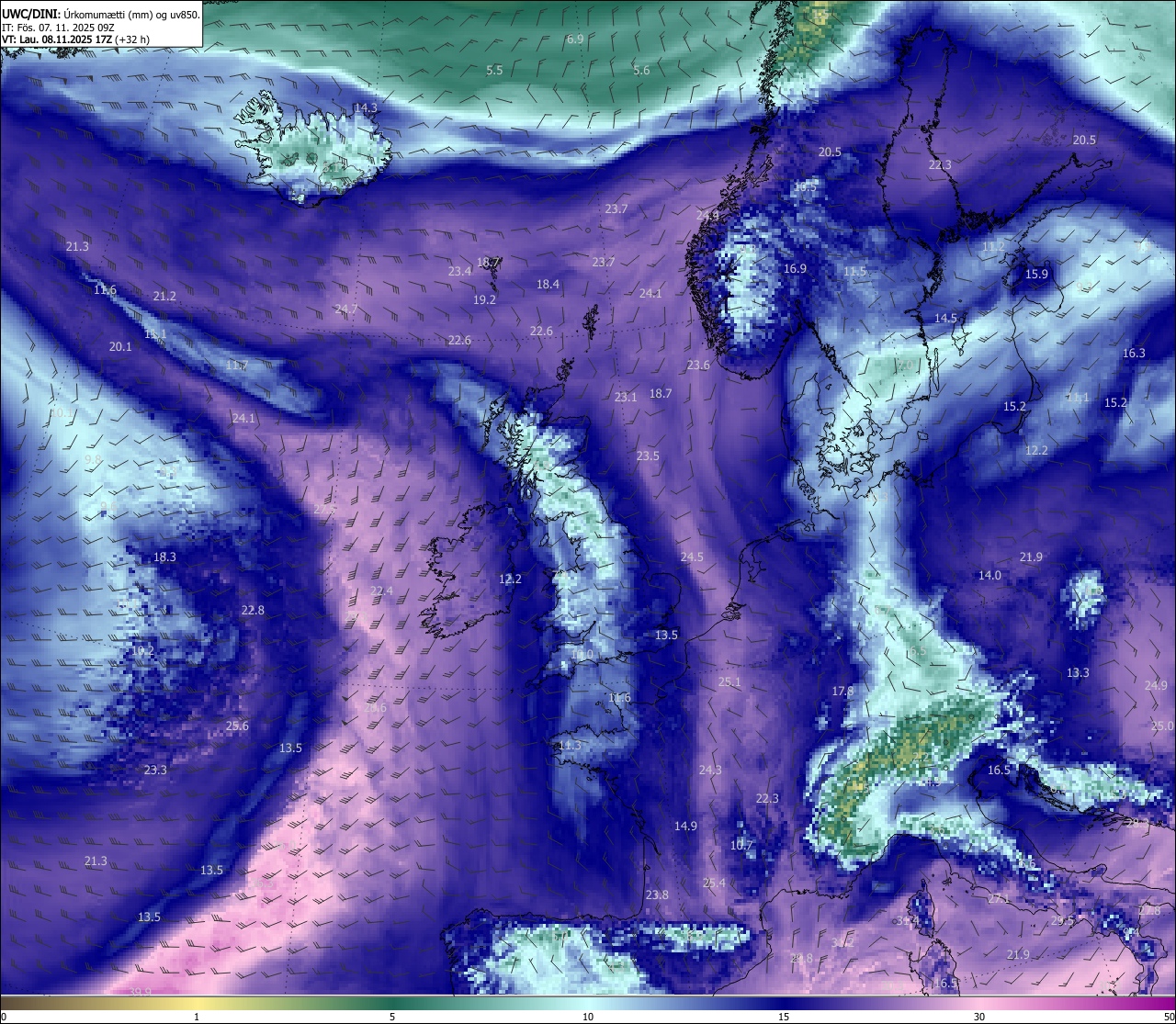The image size is (1176, 1024).
Task: Click the 23.4 value in the North Atlantic
Action: click(459, 272)
